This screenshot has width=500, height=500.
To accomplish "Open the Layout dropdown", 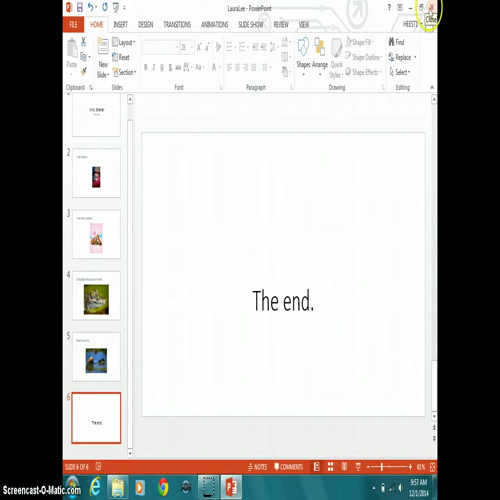I will click(x=124, y=42).
